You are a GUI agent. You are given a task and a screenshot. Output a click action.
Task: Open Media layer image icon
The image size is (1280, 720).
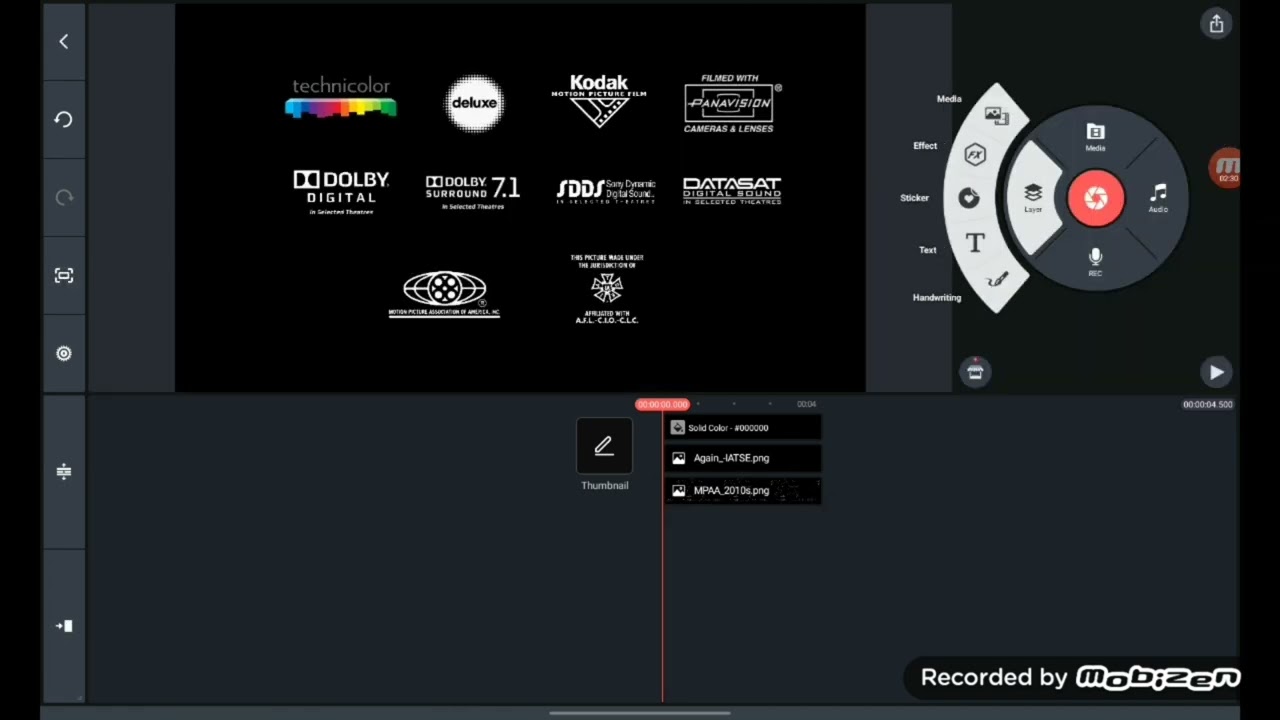pos(995,115)
